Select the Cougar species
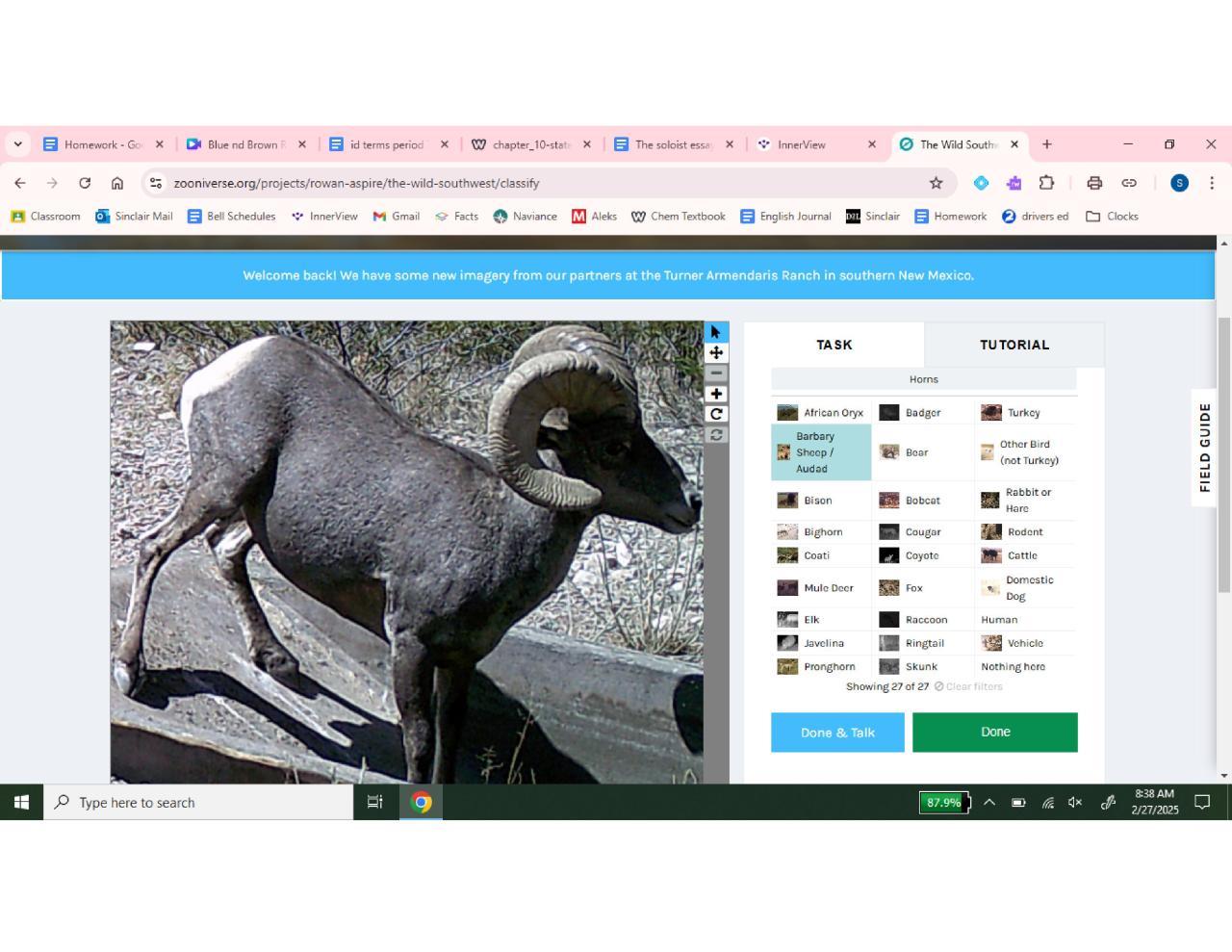This screenshot has height=952, width=1232. pyautogui.click(x=923, y=532)
